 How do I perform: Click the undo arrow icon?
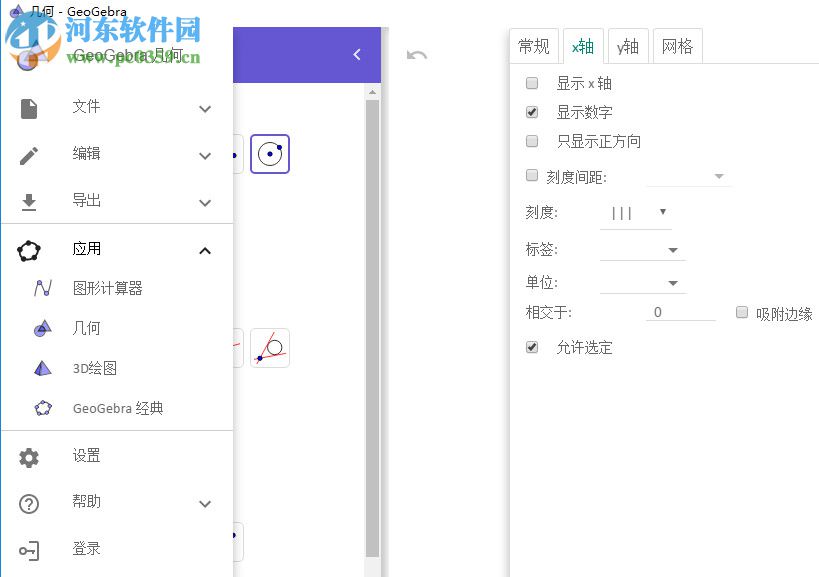coord(417,55)
